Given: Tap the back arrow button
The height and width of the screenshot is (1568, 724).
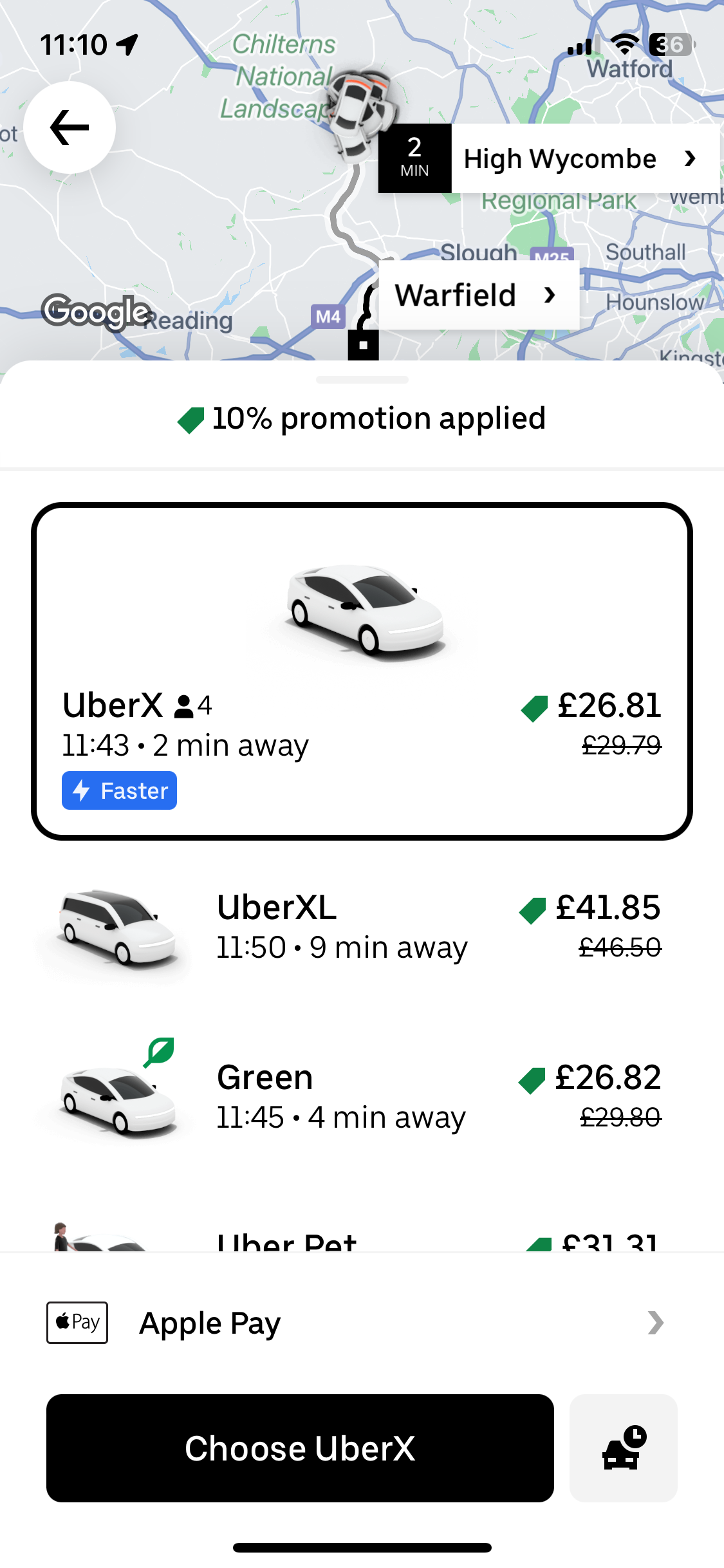Looking at the screenshot, I should (x=70, y=127).
